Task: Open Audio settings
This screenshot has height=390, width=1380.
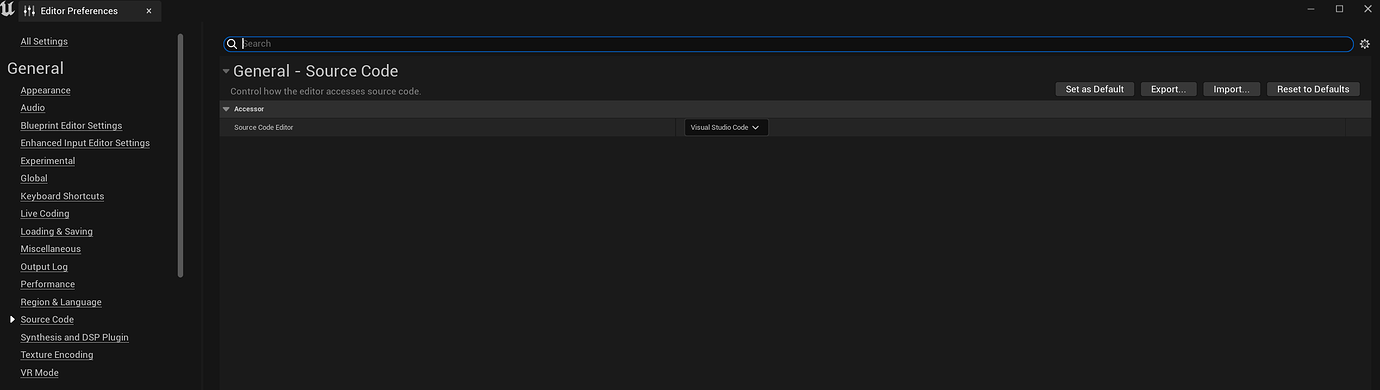Action: tap(32, 108)
